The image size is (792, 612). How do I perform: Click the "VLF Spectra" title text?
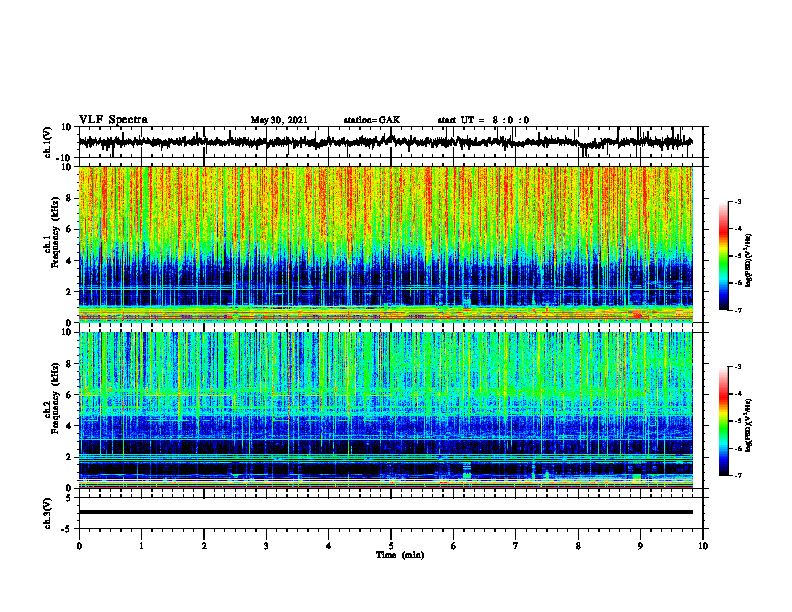point(113,120)
